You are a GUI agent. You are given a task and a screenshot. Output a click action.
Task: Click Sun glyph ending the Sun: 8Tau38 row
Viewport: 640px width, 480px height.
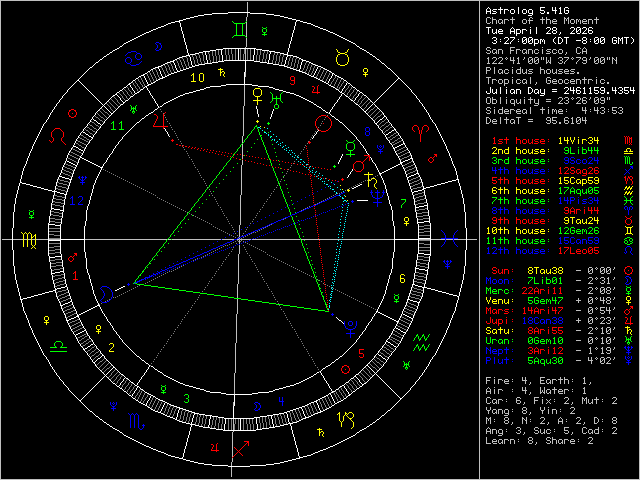pyautogui.click(x=629, y=271)
